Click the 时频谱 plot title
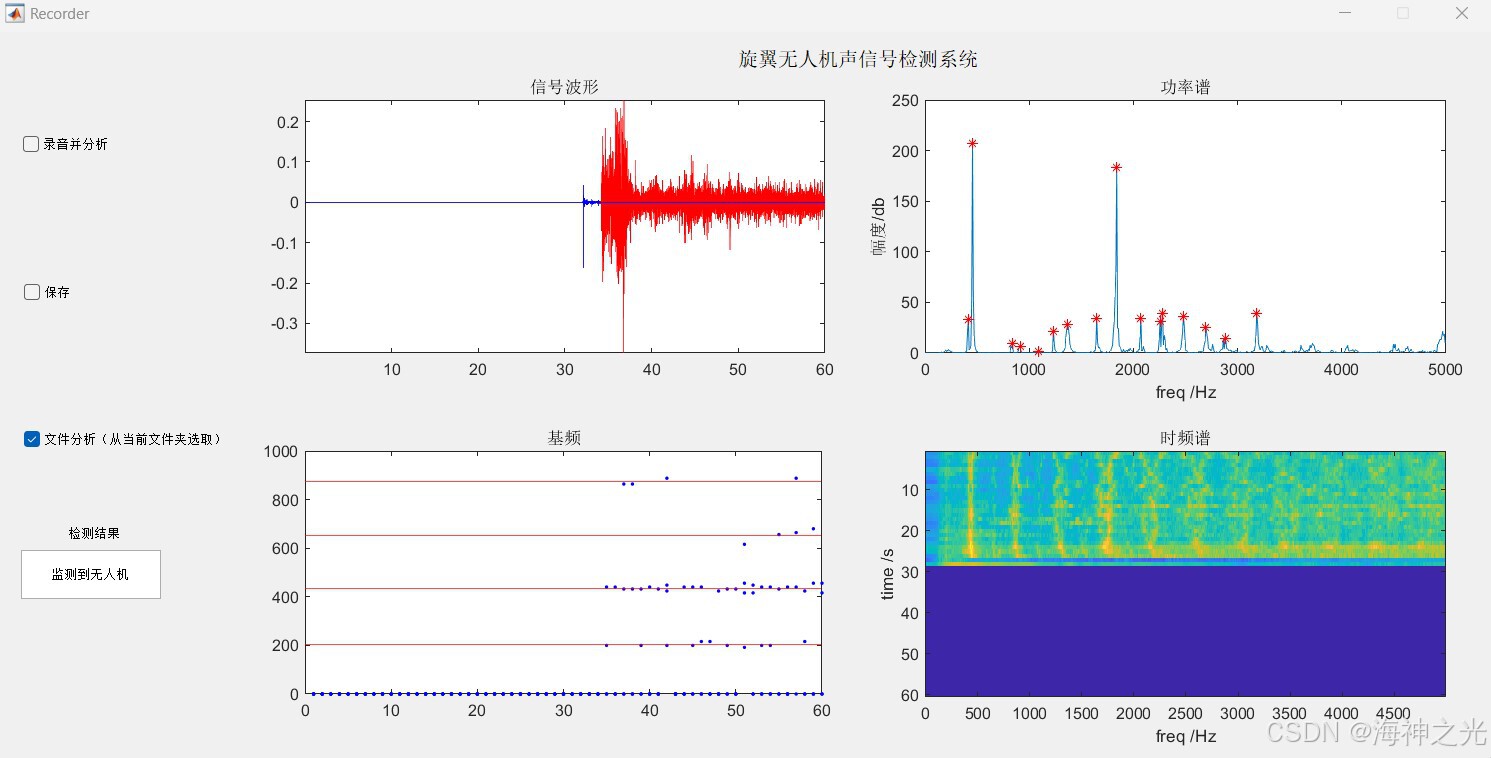Screen dimensions: 1491x758 (x=1185, y=438)
